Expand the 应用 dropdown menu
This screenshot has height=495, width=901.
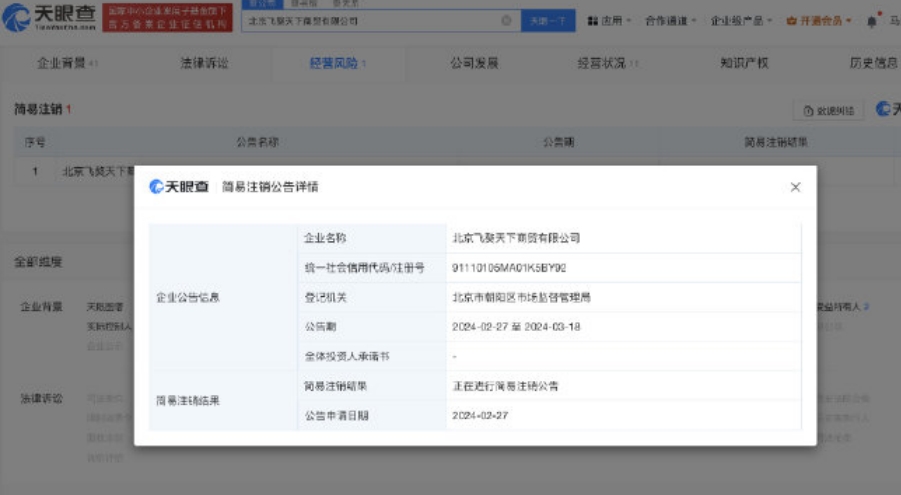click(x=615, y=20)
